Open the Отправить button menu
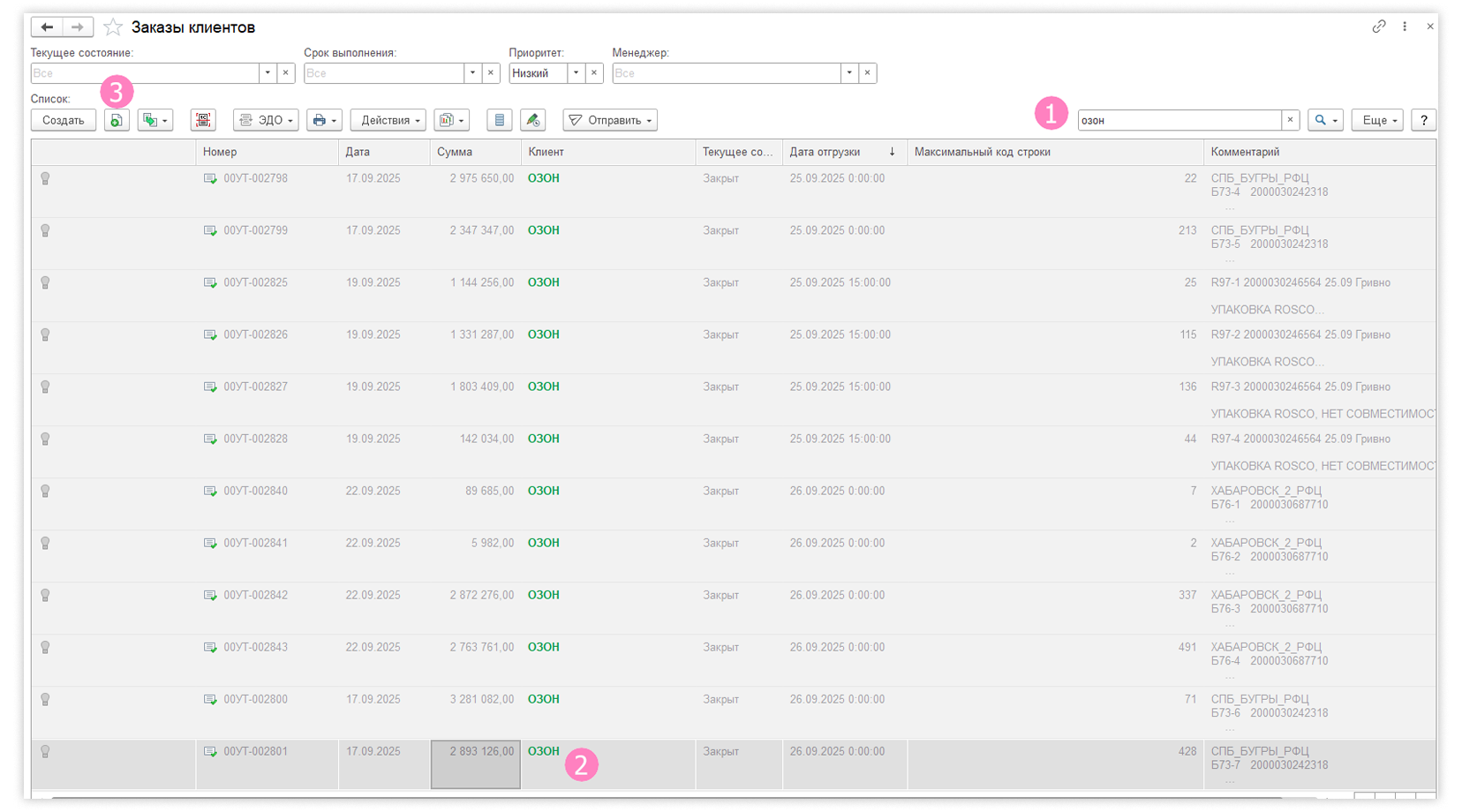 tap(610, 121)
